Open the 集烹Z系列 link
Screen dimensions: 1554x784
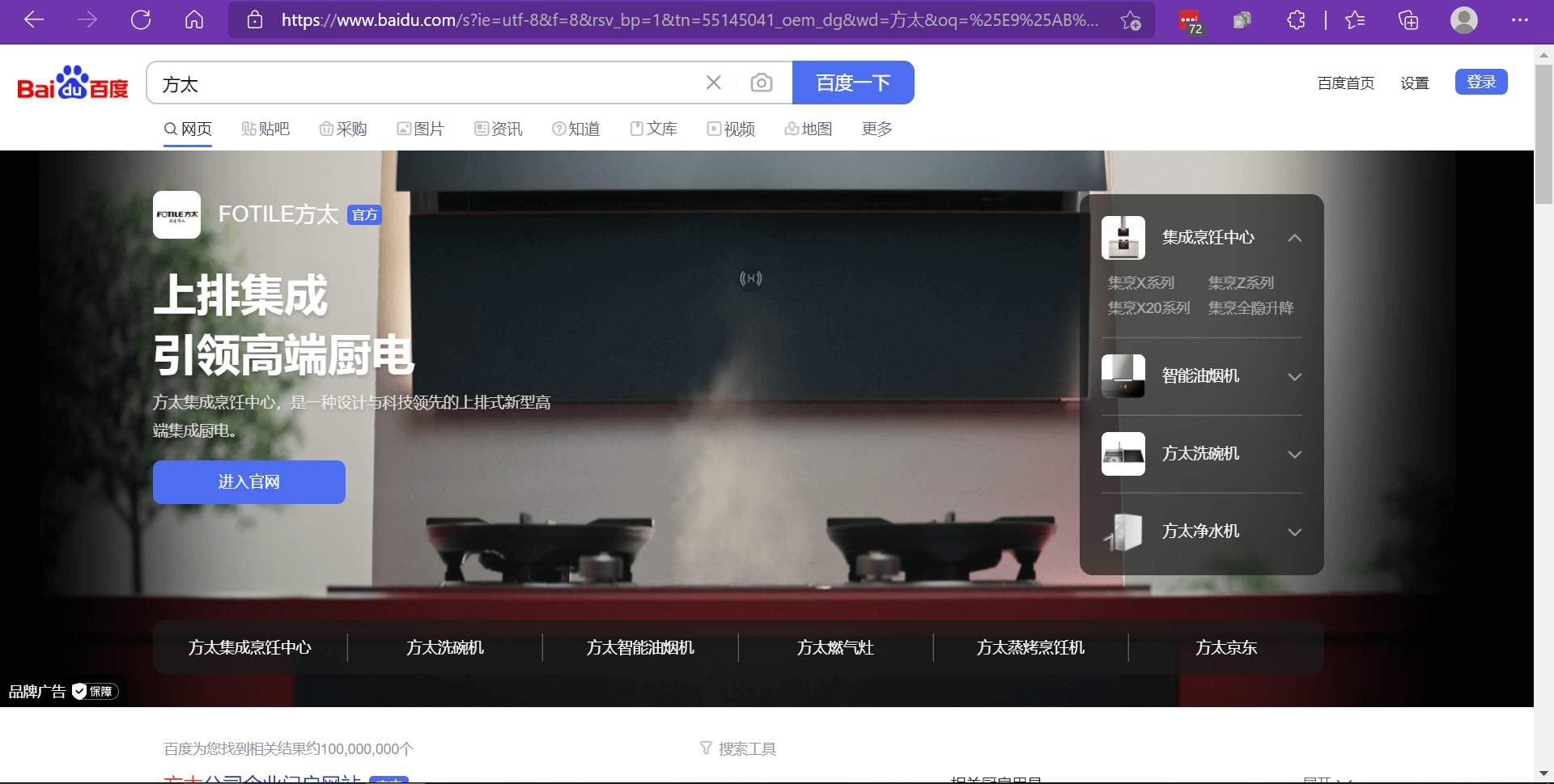tap(1241, 282)
